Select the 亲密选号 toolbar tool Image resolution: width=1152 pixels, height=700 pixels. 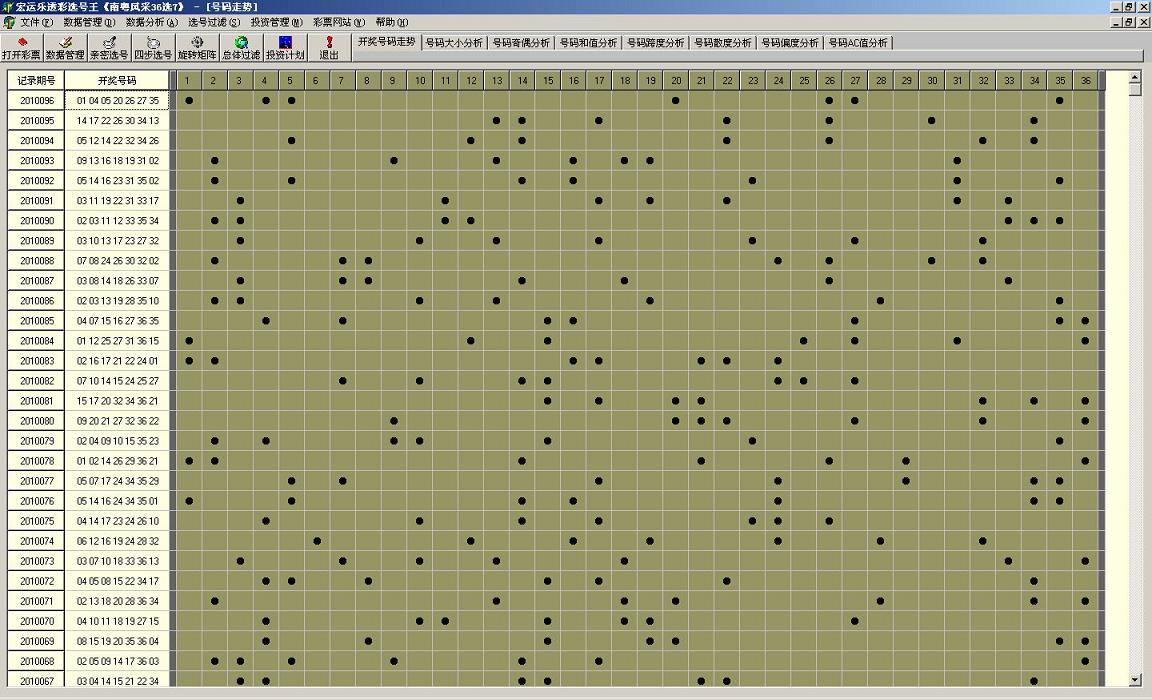109,48
